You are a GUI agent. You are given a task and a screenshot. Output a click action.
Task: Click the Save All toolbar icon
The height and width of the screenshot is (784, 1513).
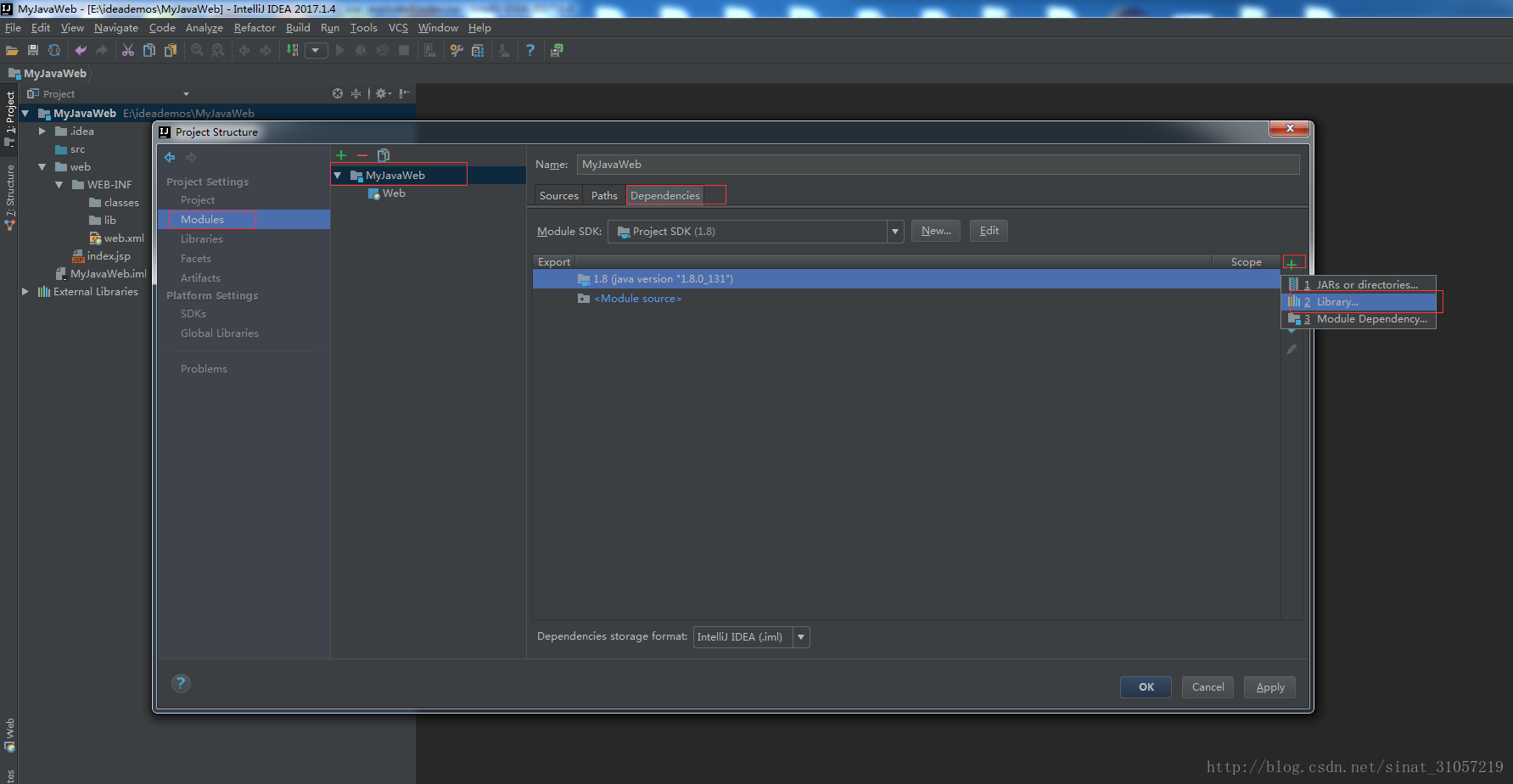tap(33, 50)
